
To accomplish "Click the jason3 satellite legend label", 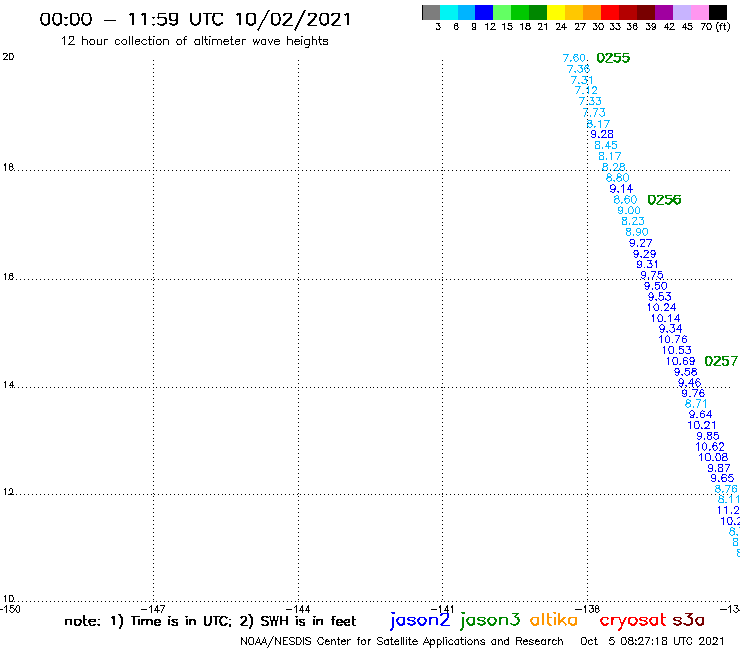I will point(490,621).
